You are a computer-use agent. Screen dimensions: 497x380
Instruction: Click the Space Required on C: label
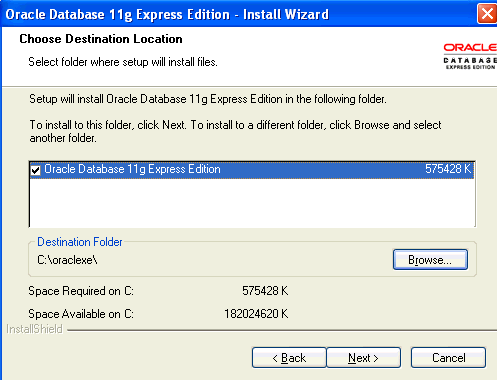[x=81, y=291]
